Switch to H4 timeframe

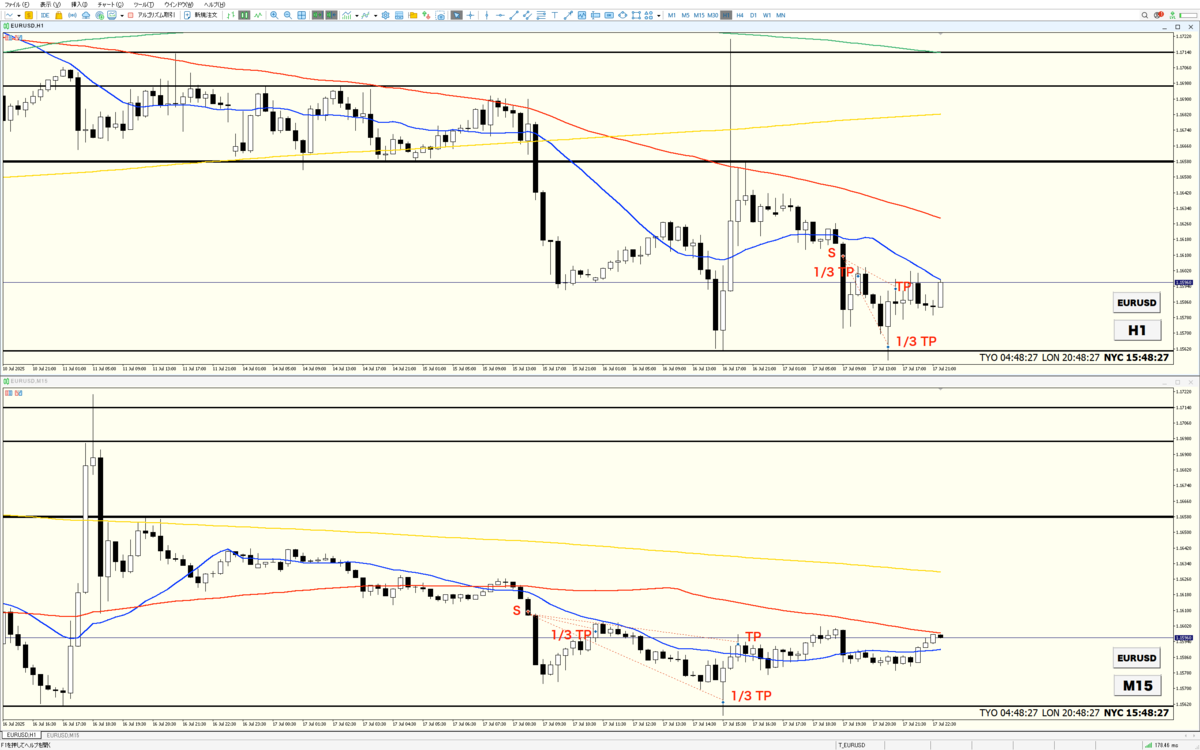point(740,15)
